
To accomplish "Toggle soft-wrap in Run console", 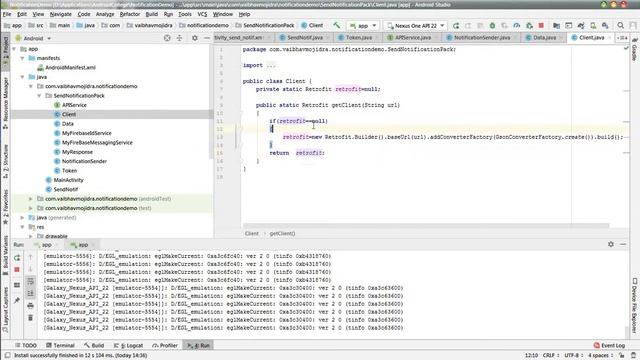I will click(x=30, y=281).
